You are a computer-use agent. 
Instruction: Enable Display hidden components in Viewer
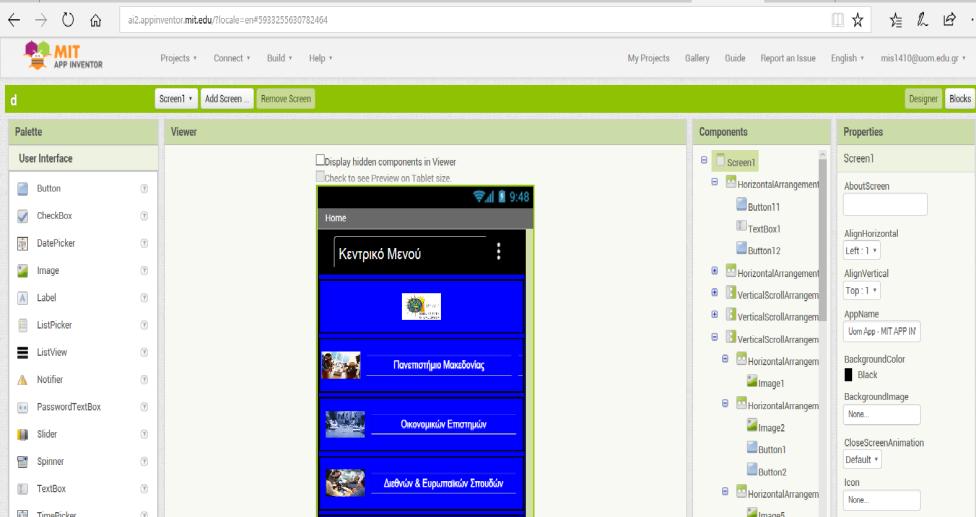[x=320, y=160]
